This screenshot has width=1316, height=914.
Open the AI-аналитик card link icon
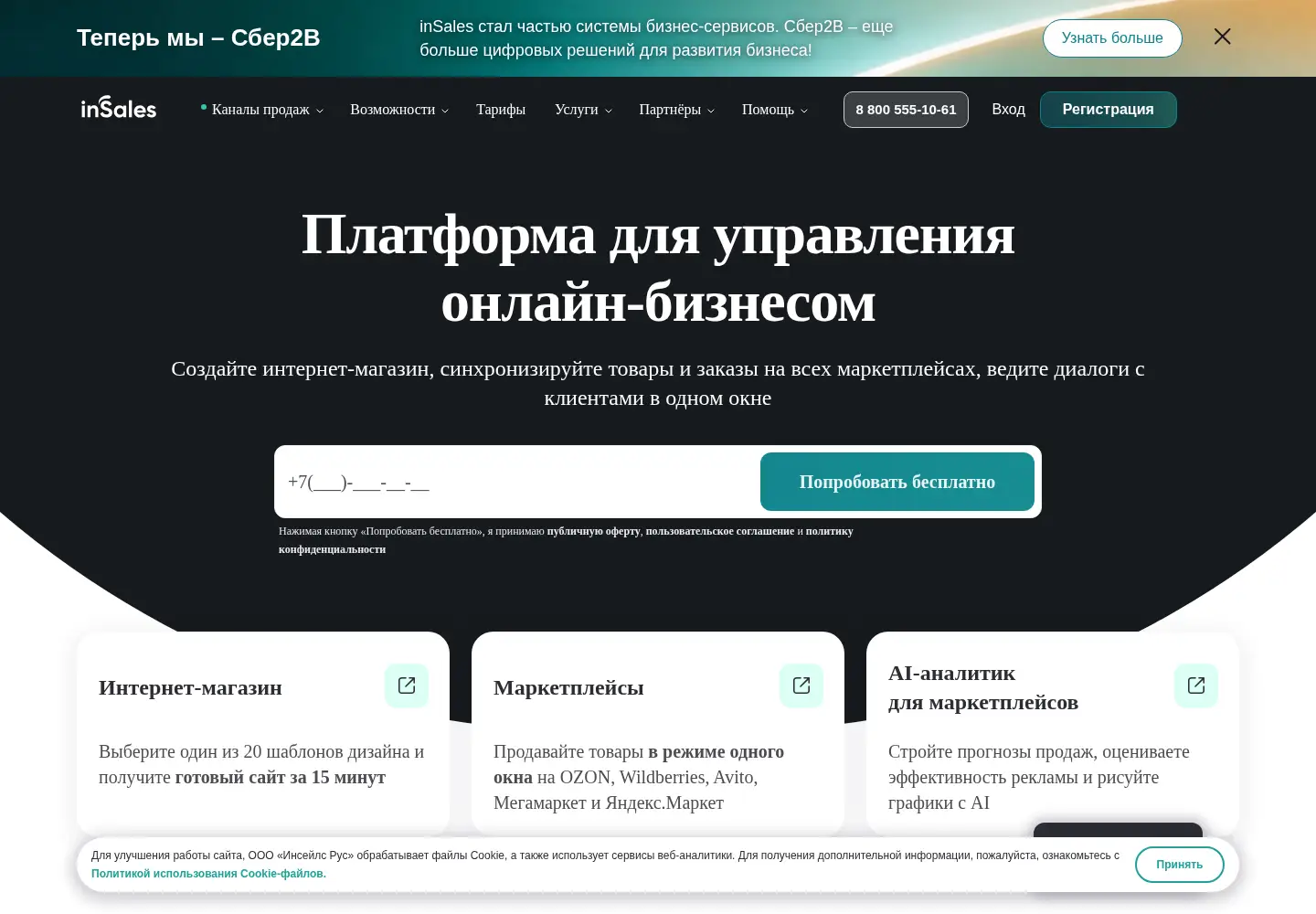pyautogui.click(x=1196, y=685)
